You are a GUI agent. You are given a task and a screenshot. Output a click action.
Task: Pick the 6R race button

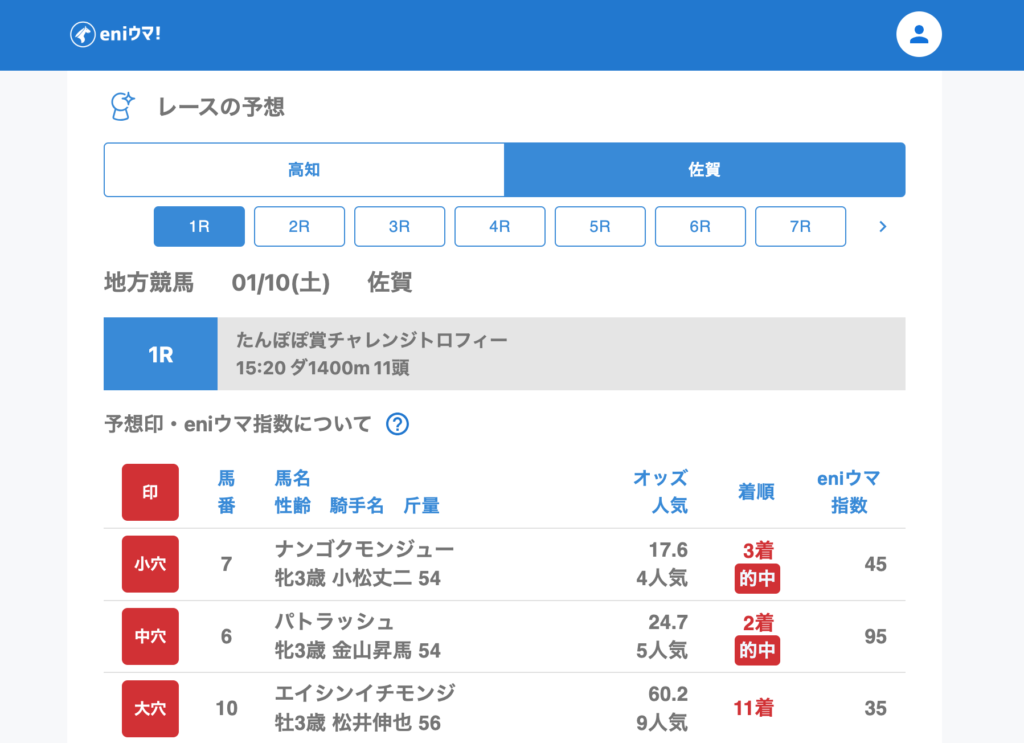point(700,227)
